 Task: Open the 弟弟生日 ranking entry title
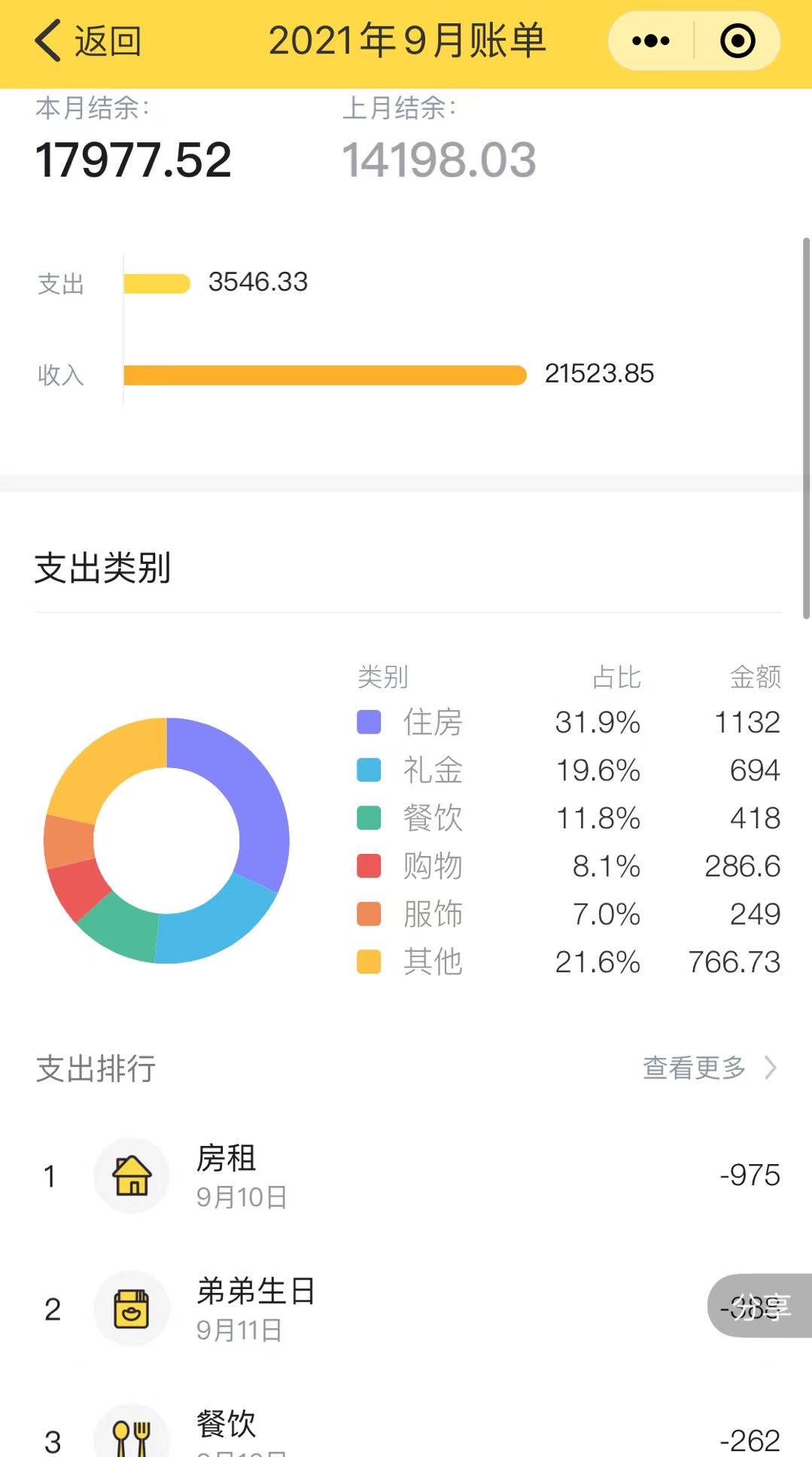coord(256,1291)
